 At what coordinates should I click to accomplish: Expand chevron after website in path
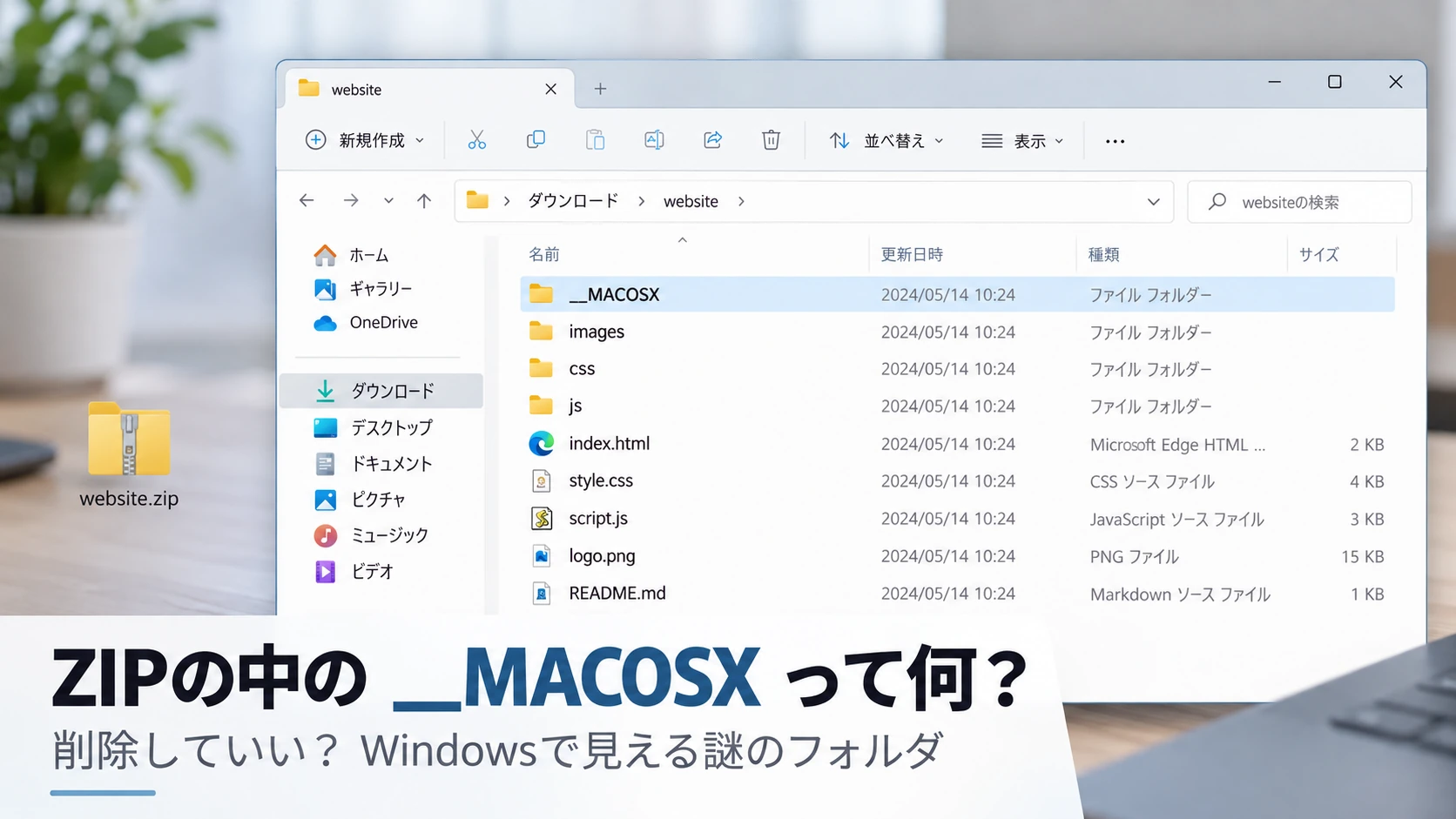741,201
